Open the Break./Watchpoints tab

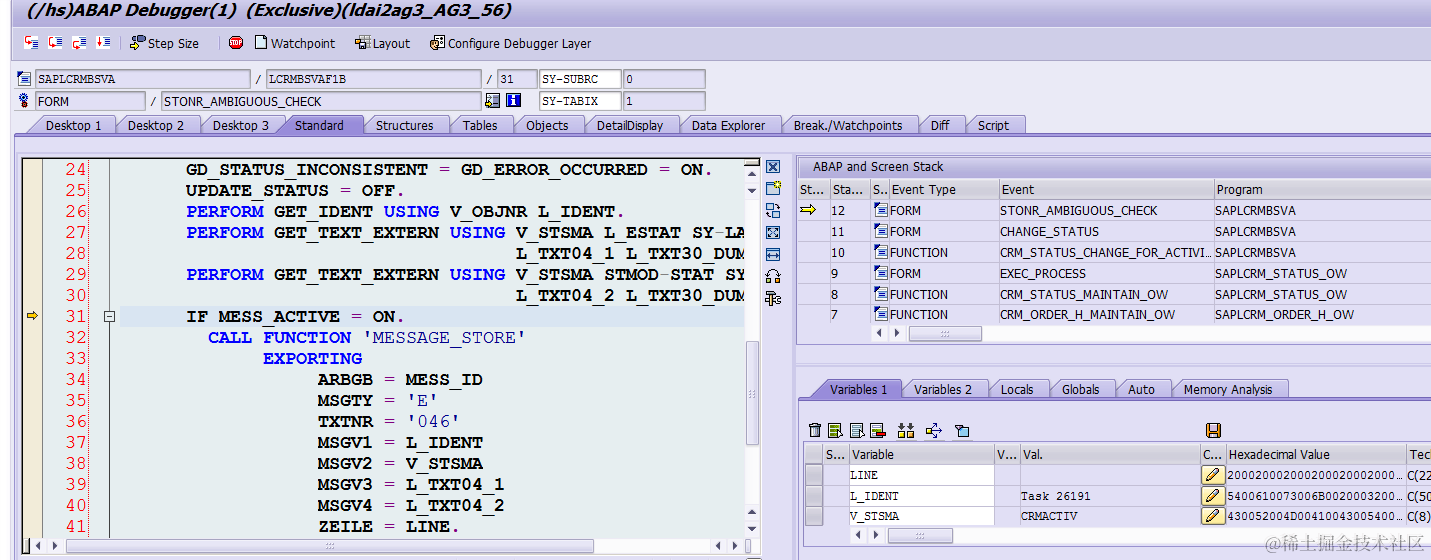click(848, 125)
